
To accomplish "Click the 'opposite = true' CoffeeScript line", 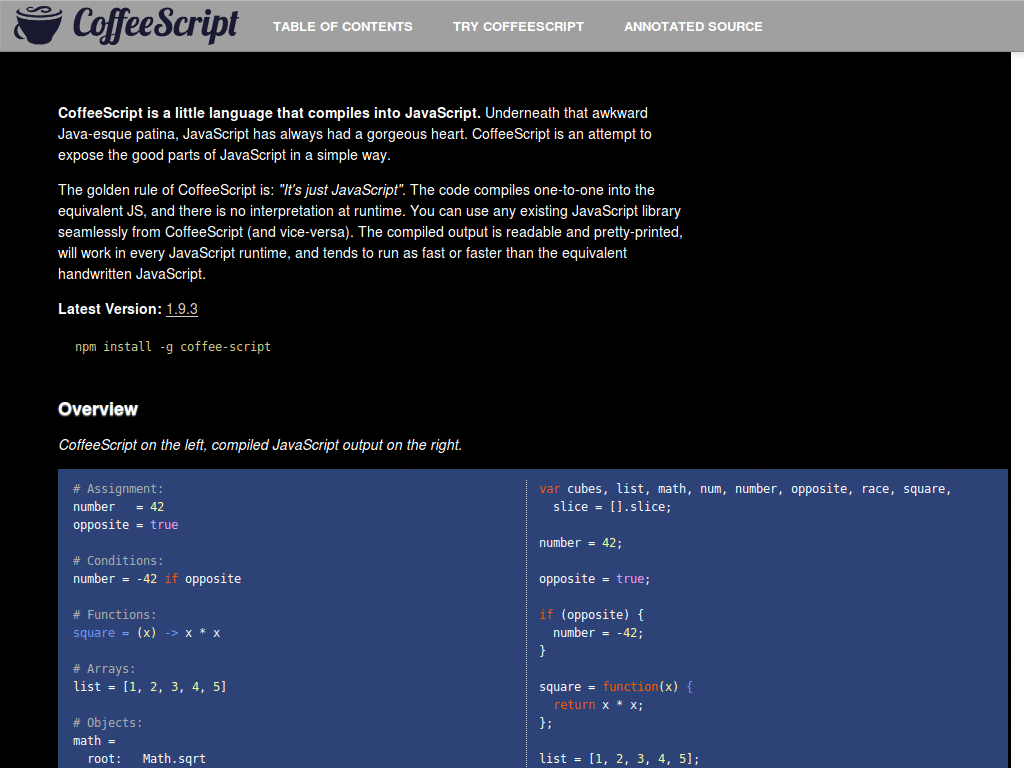I will pos(125,525).
